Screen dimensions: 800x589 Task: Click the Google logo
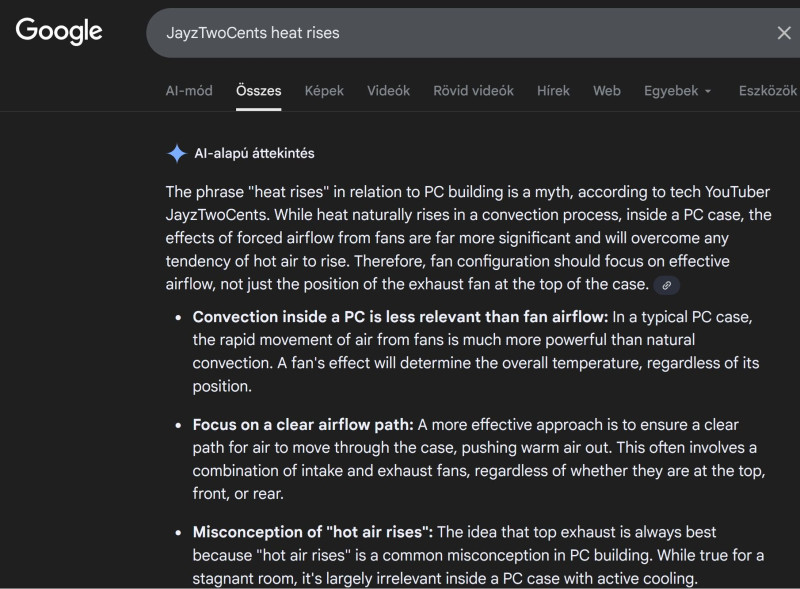tap(59, 31)
